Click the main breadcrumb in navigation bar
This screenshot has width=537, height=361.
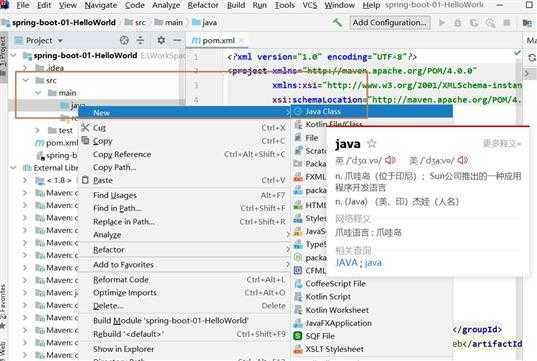pyautogui.click(x=168, y=23)
